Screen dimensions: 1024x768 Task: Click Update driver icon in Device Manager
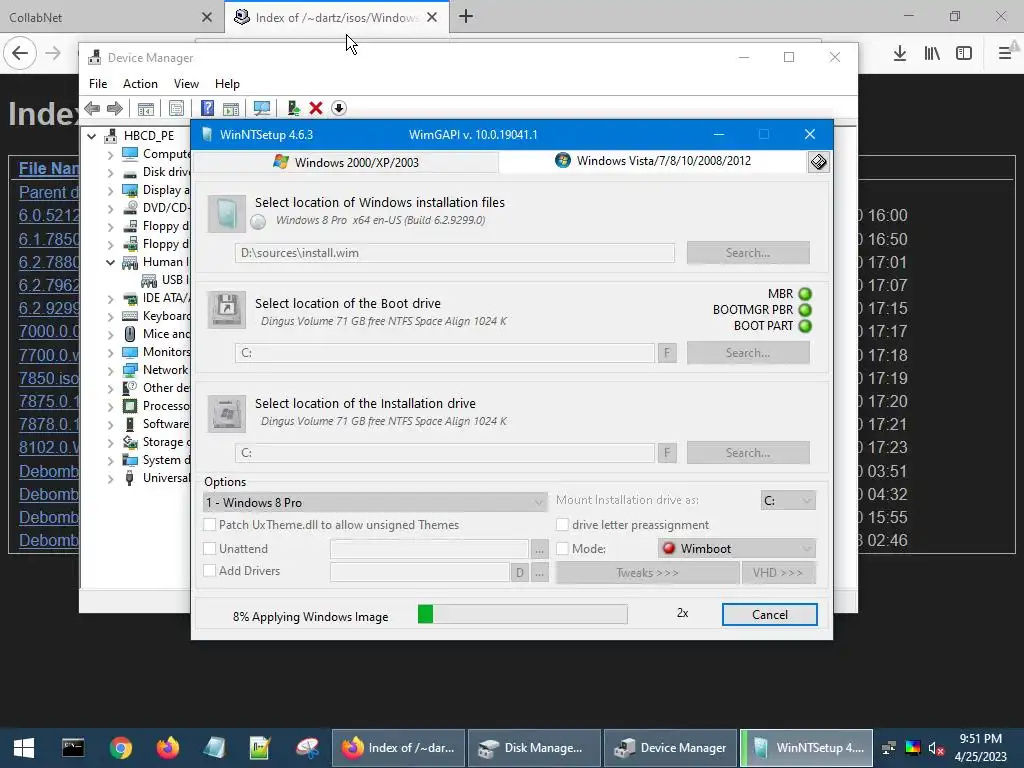(293, 108)
